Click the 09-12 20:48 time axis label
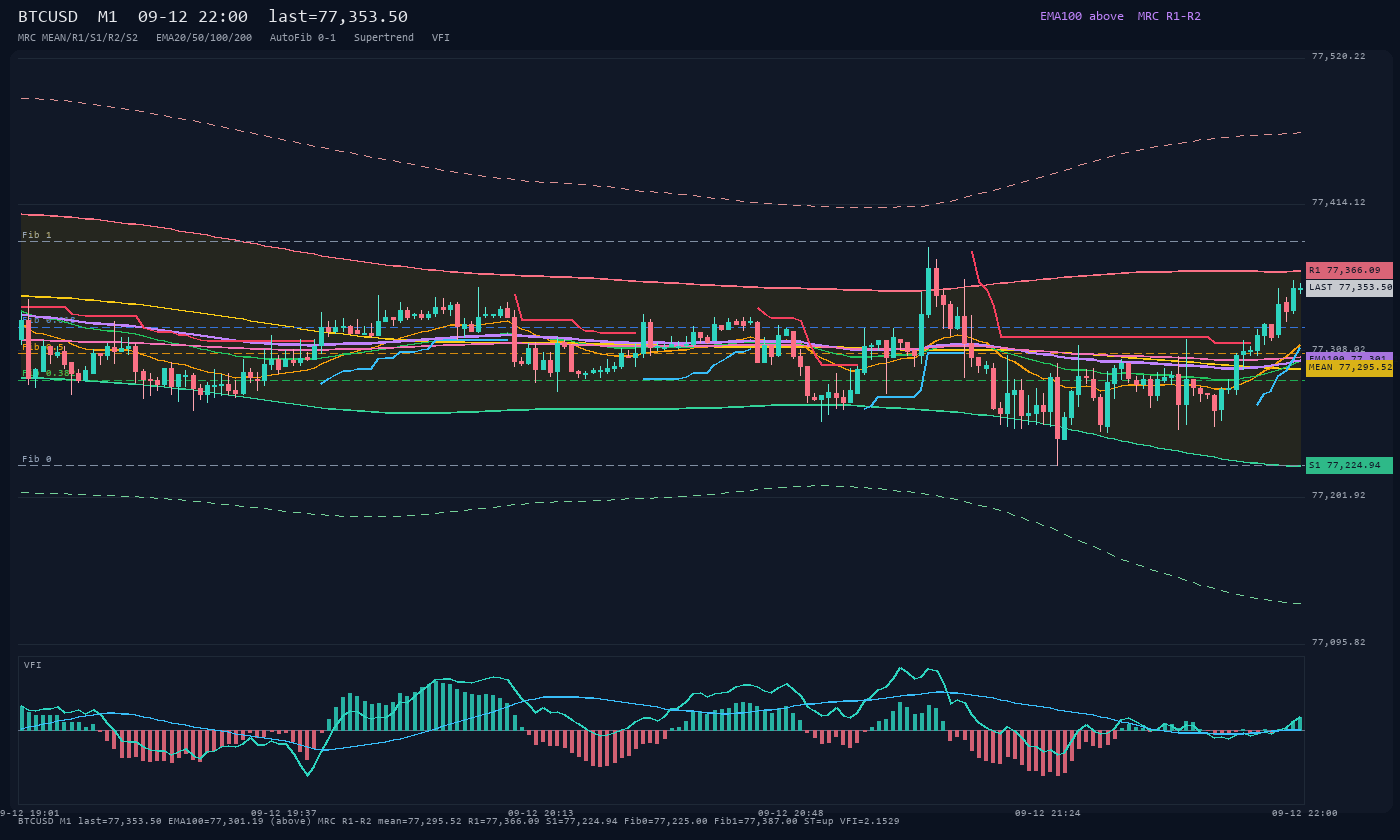This screenshot has width=1400, height=840. point(791,813)
